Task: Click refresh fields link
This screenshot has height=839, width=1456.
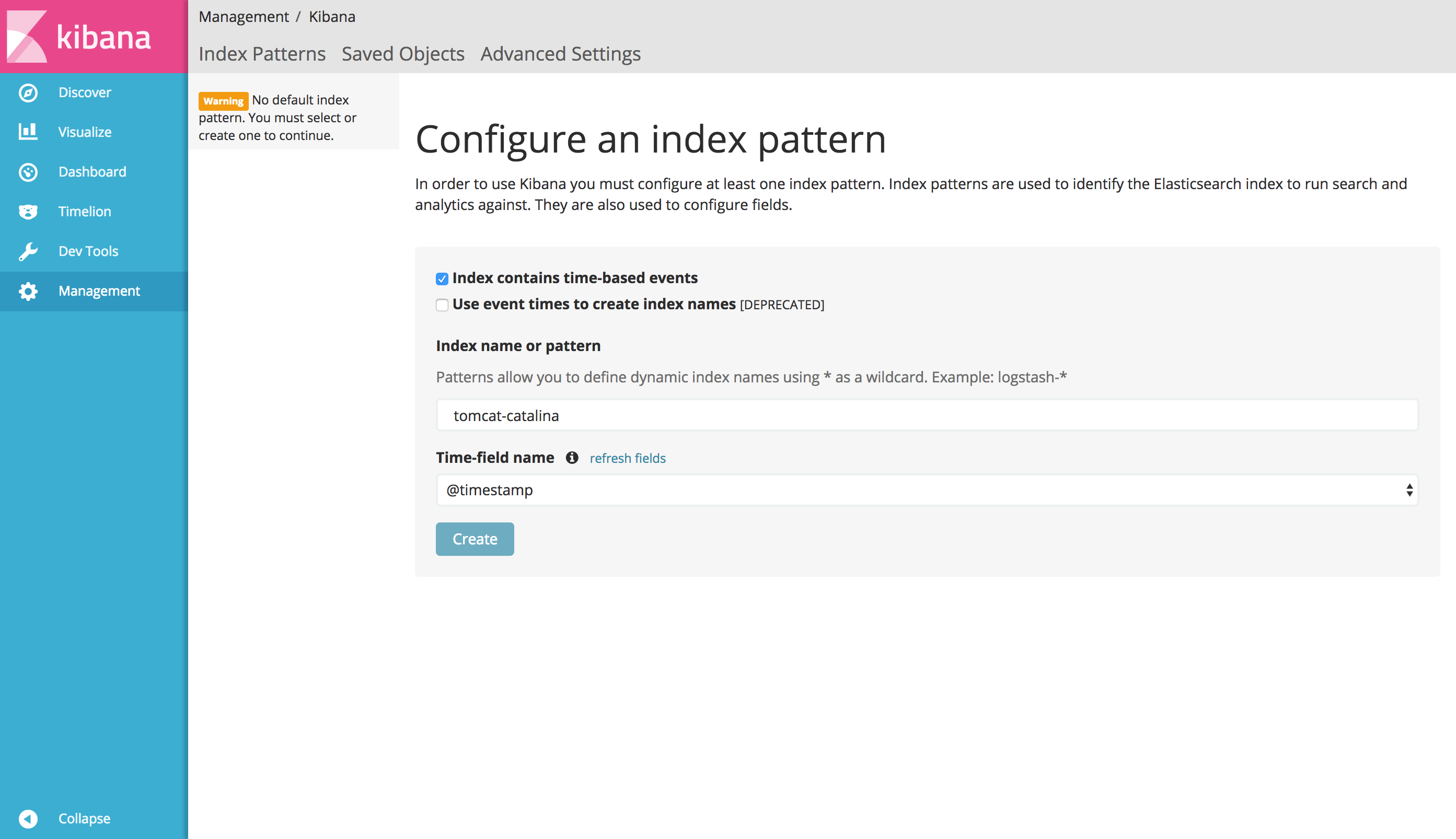Action: click(x=628, y=457)
